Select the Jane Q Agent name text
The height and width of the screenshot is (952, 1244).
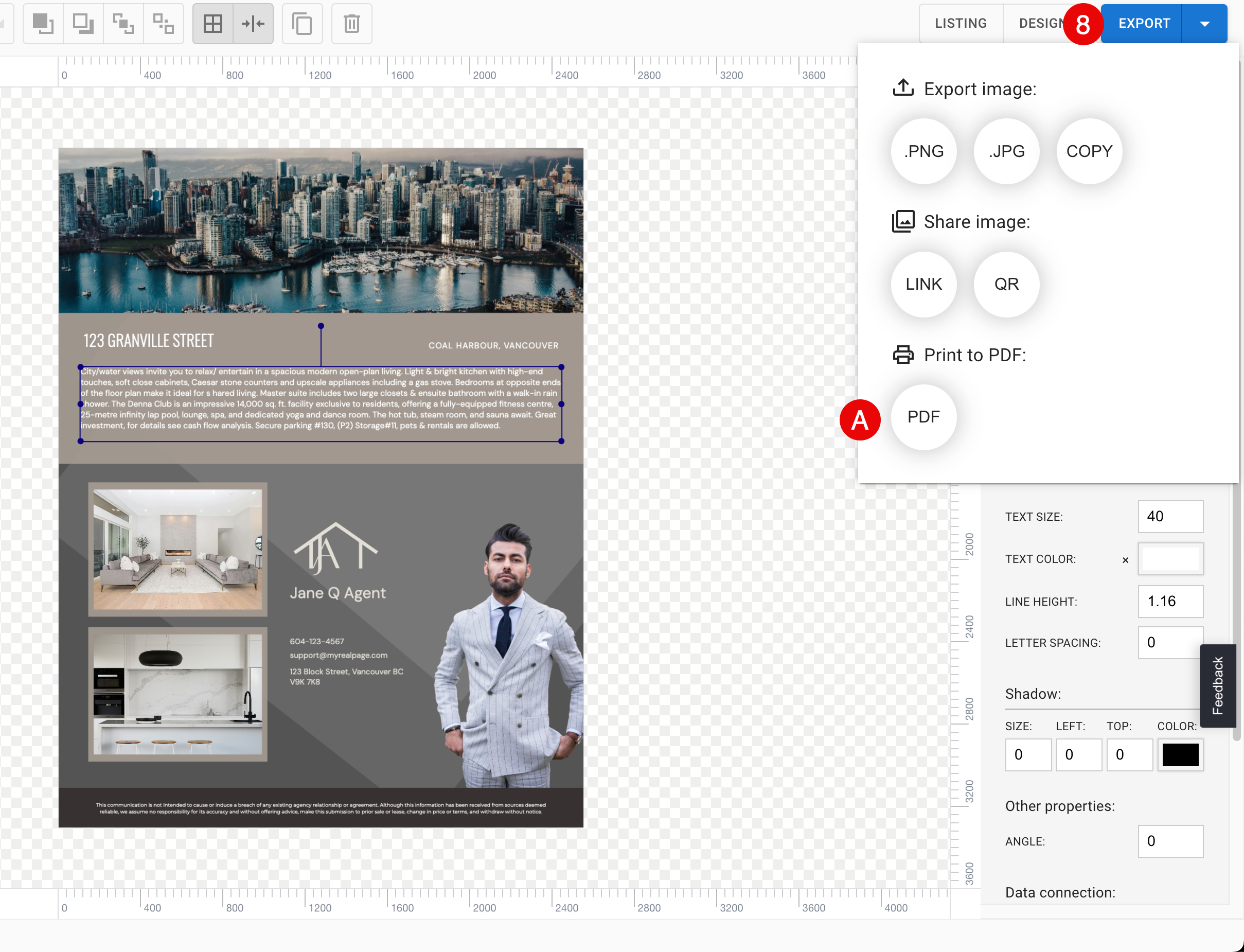337,593
